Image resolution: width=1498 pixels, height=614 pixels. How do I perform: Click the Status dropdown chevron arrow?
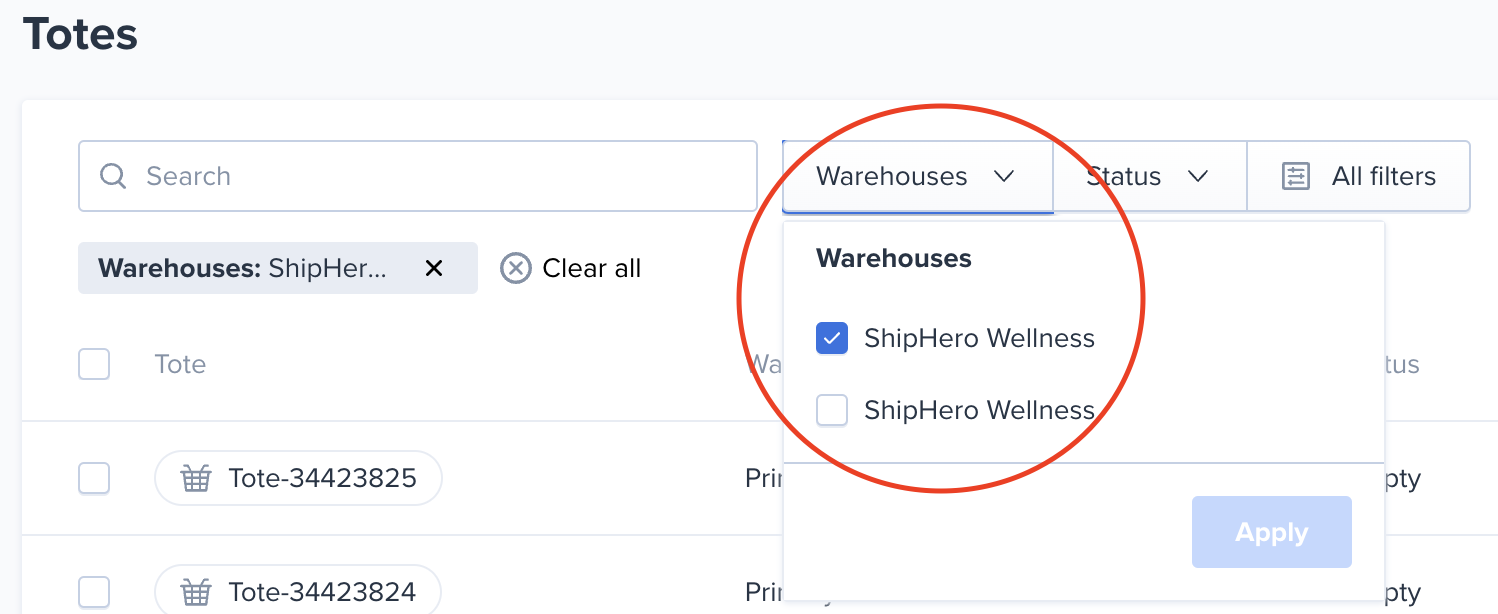tap(1198, 177)
